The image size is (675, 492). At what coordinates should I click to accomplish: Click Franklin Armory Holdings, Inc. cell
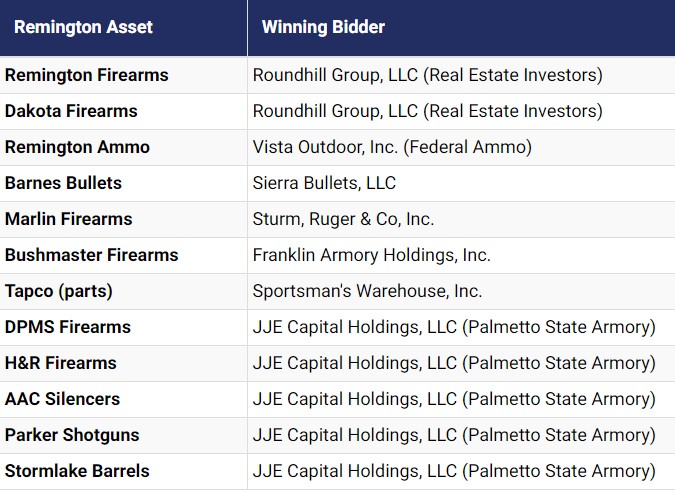tap(371, 255)
